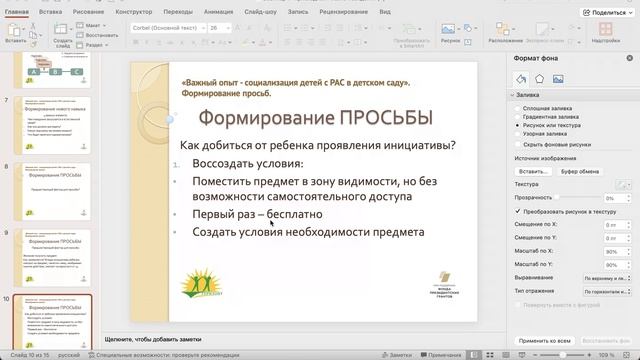This screenshot has height=360, width=640.
Task: Select Рисунок или текстура radio button
Action: [518, 125]
